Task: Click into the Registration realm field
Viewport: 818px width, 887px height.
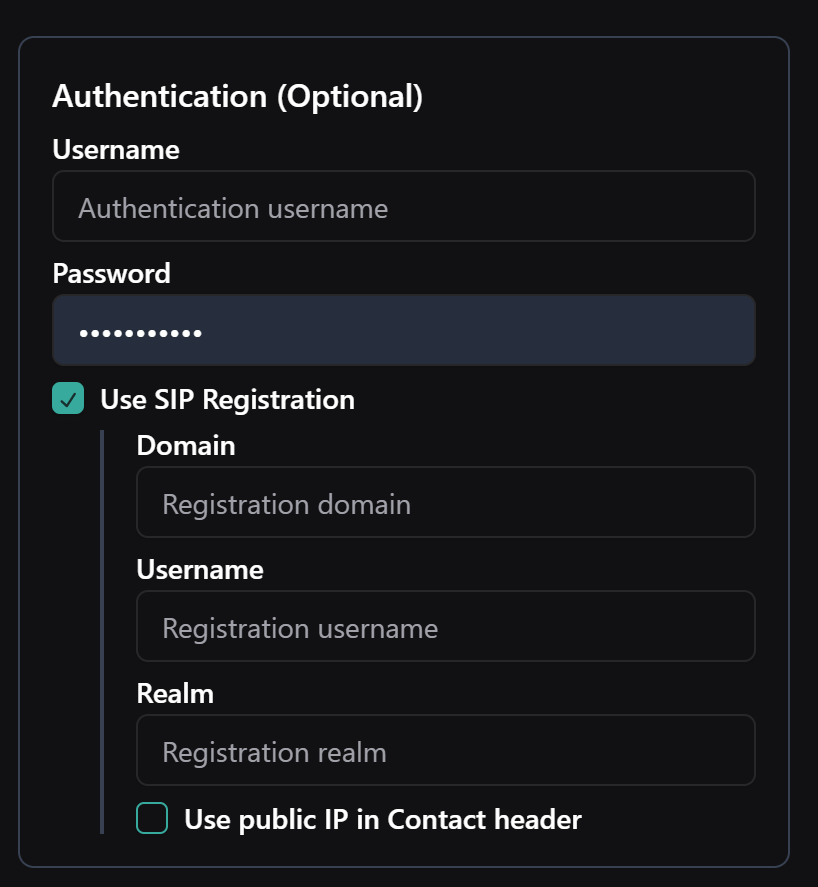Action: click(x=445, y=751)
